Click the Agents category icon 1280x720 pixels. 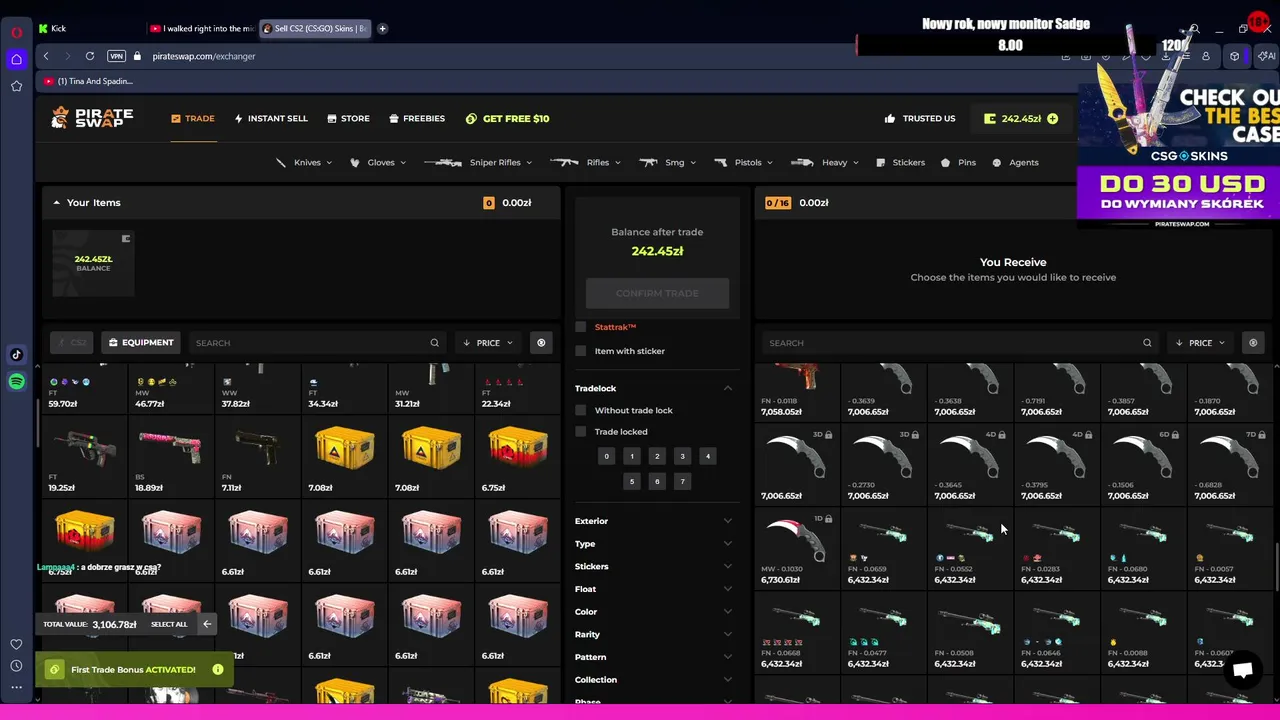(x=996, y=162)
